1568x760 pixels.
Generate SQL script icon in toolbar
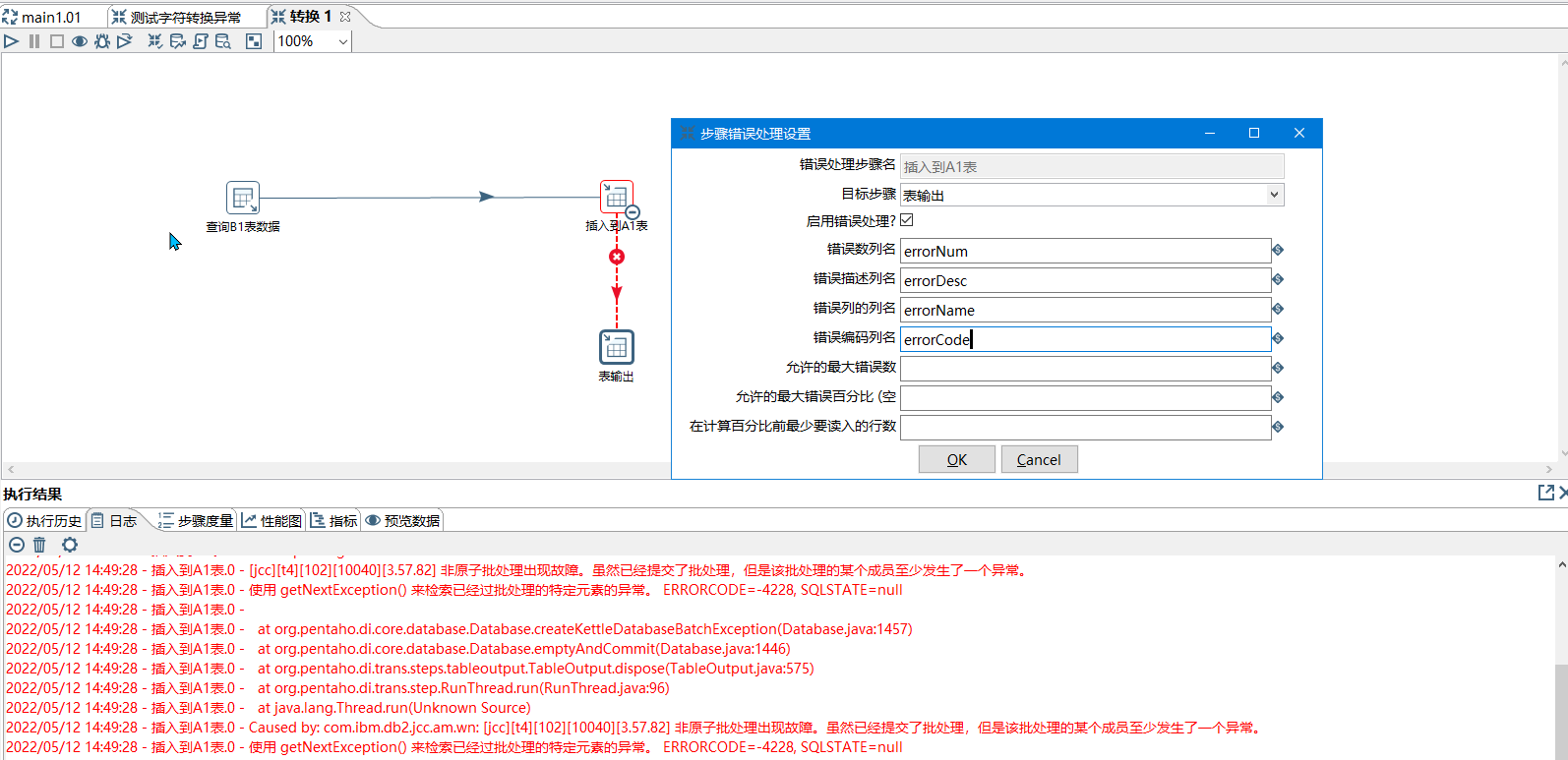coord(201,41)
